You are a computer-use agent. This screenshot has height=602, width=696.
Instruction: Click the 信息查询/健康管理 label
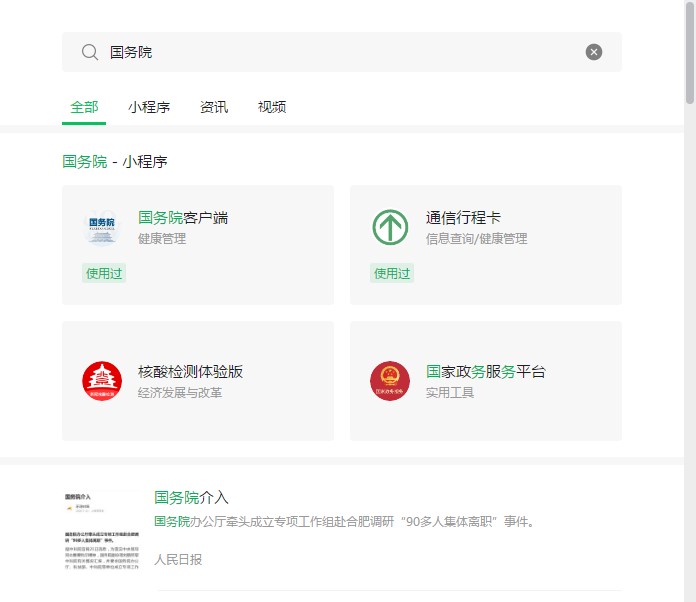476,238
